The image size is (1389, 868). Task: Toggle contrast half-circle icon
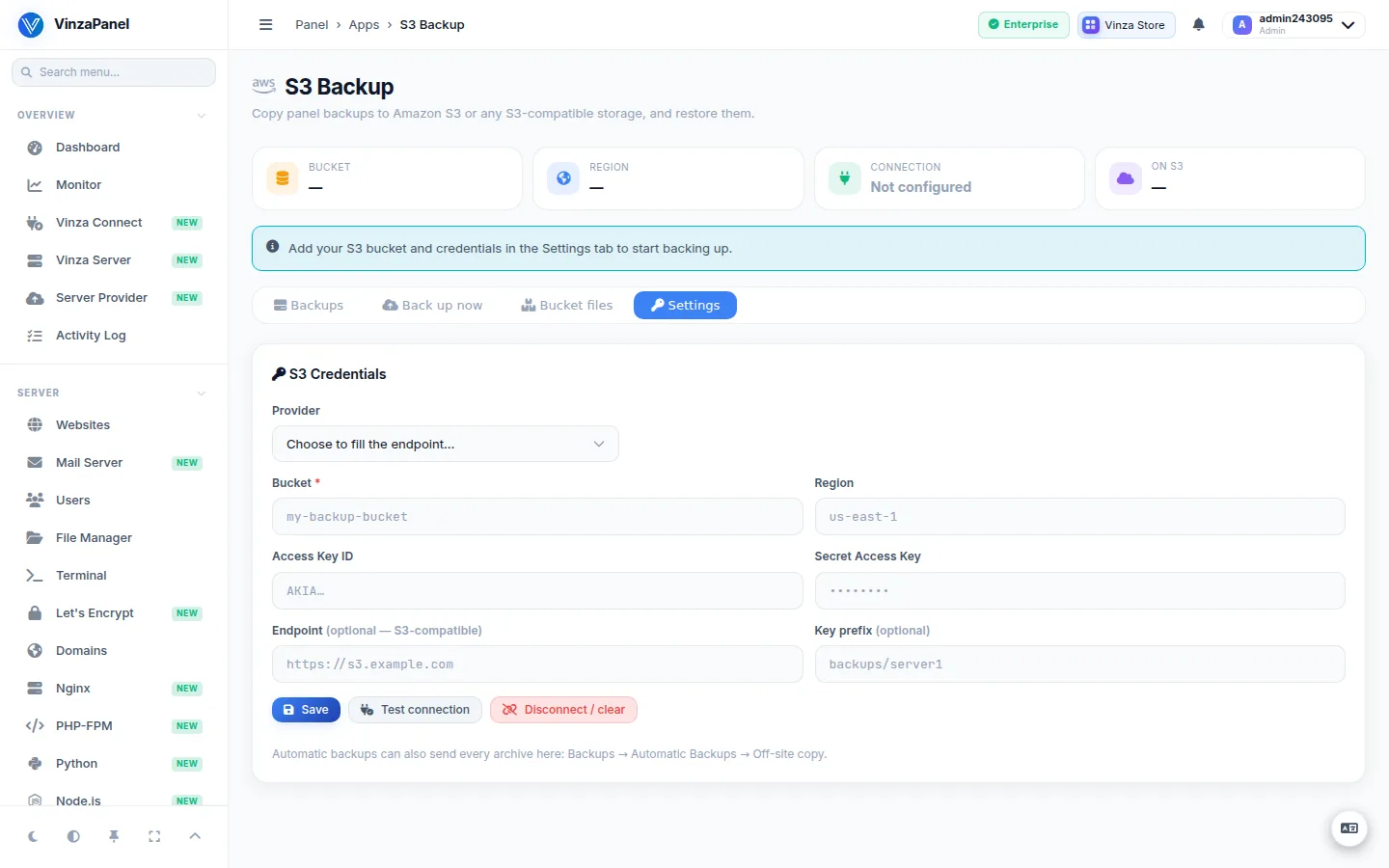73,836
